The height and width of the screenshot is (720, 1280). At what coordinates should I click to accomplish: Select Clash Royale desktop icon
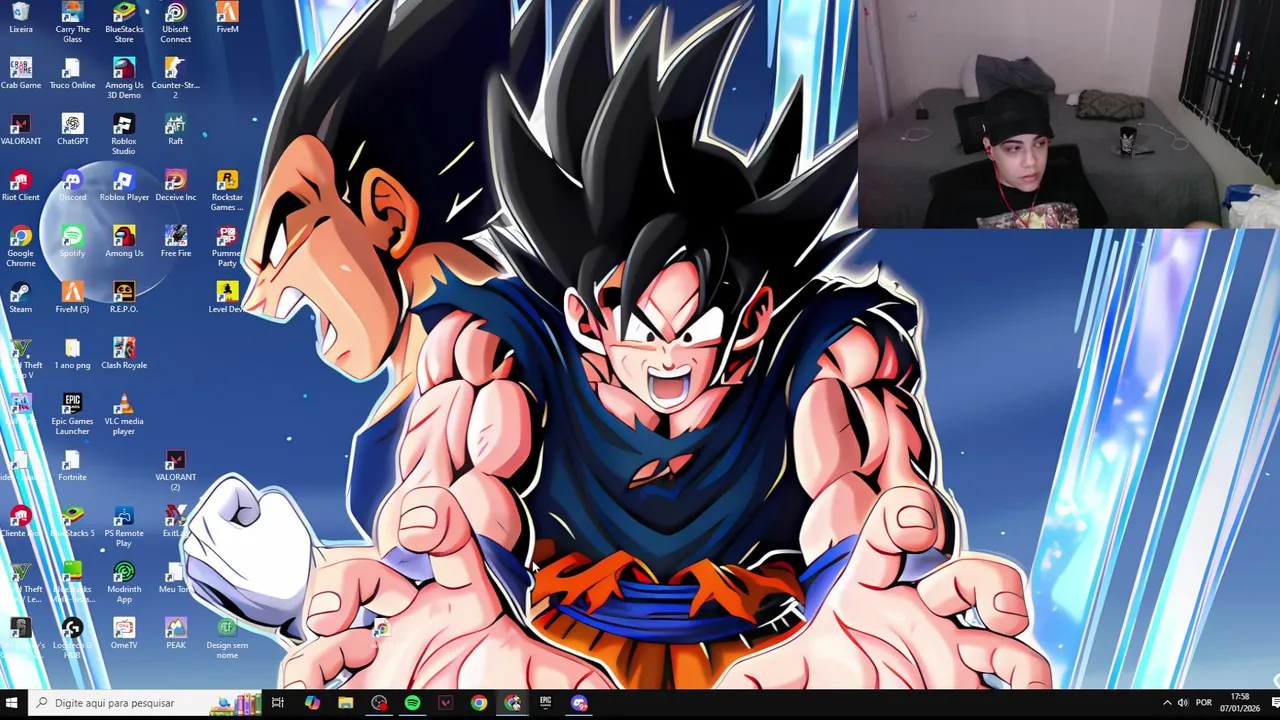pos(124,354)
